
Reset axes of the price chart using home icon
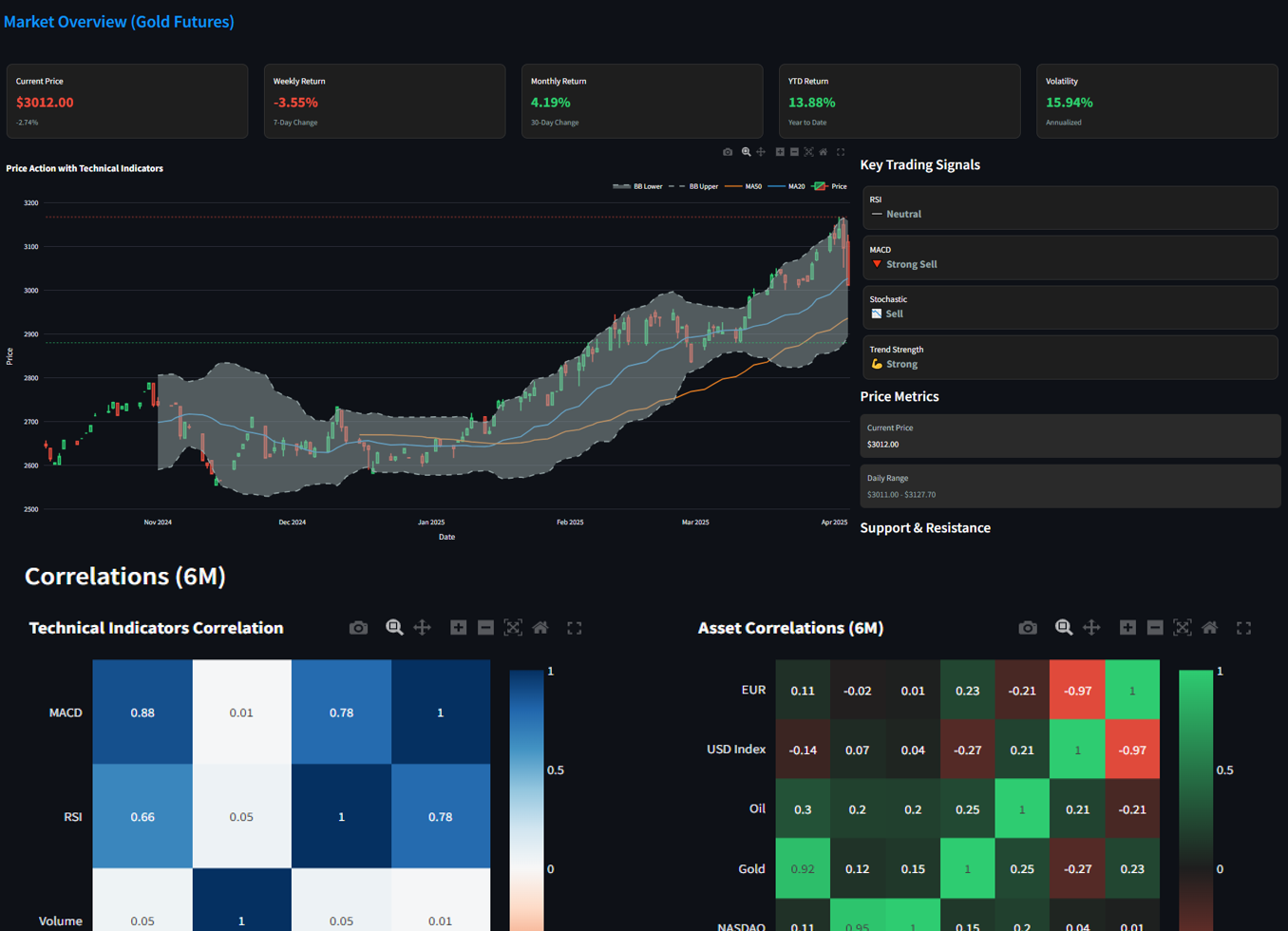pos(824,151)
